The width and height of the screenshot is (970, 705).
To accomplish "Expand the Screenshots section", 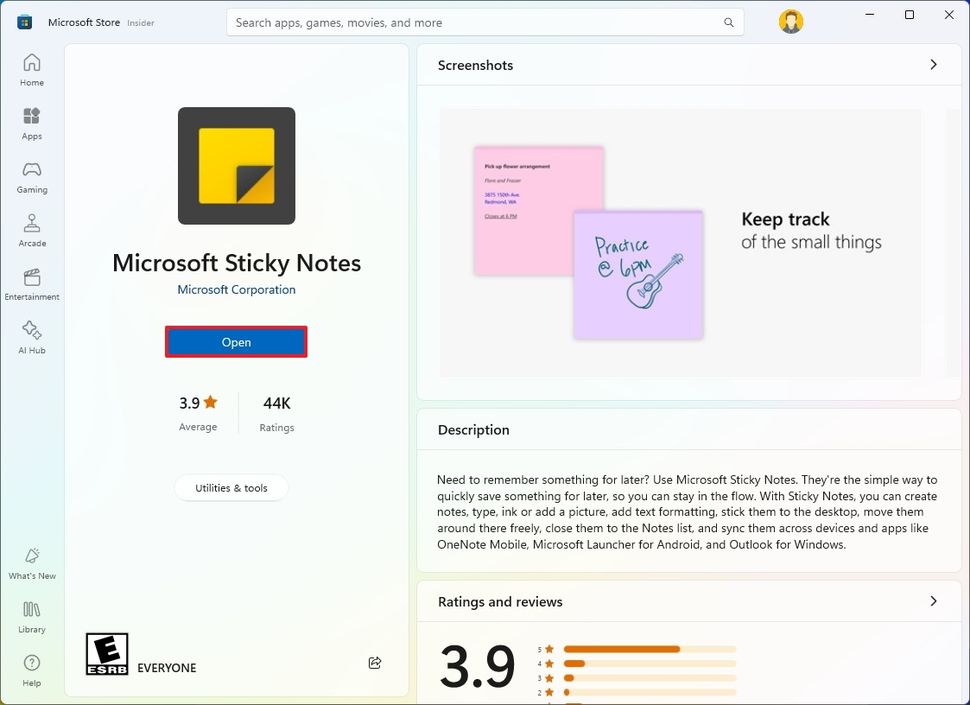I will pyautogui.click(x=933, y=64).
